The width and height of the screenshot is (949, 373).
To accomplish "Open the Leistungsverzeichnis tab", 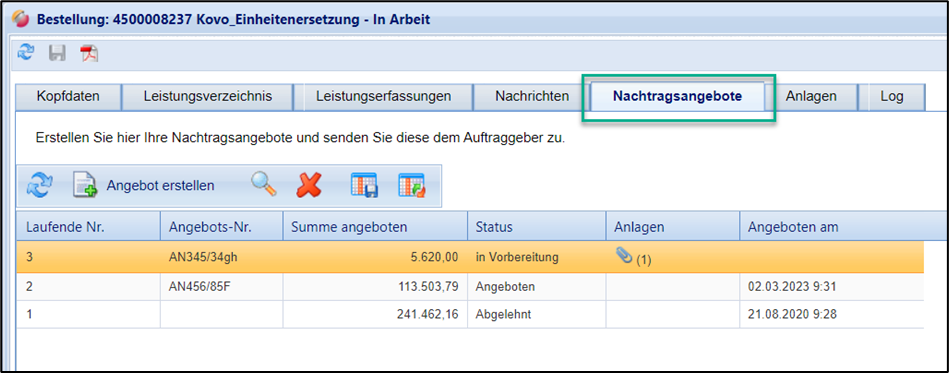I will pos(208,96).
